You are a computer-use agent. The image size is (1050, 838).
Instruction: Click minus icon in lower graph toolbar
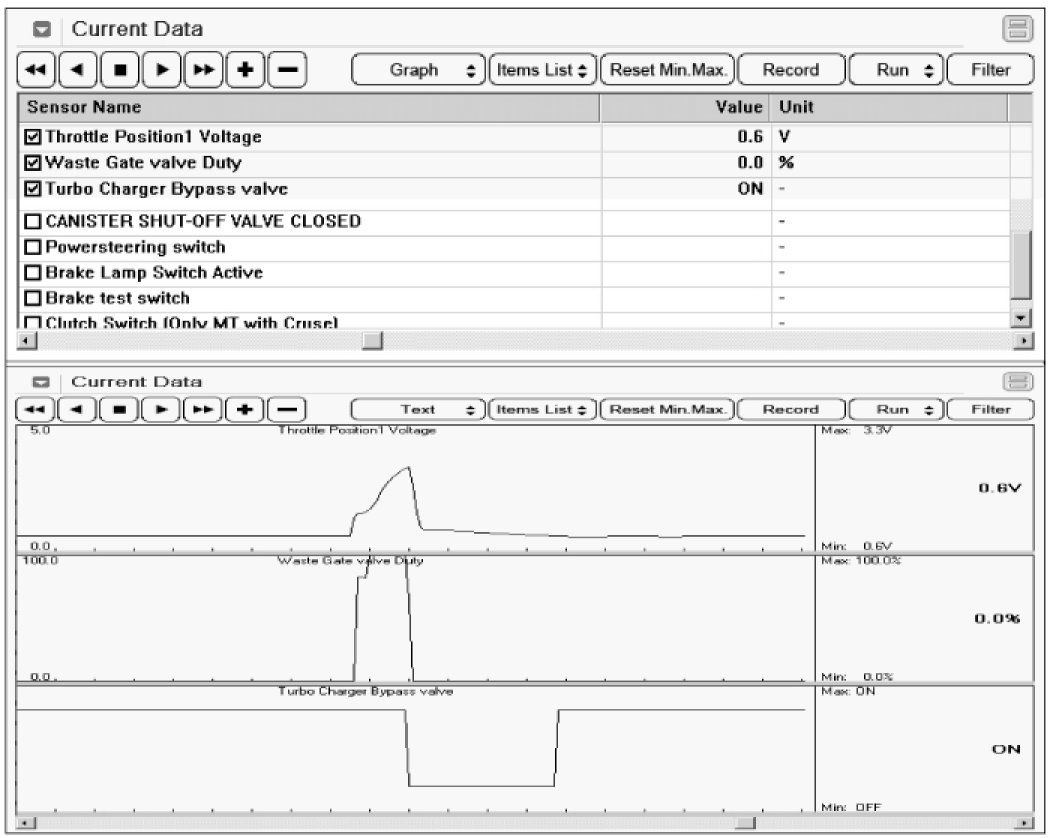pyautogui.click(x=287, y=409)
